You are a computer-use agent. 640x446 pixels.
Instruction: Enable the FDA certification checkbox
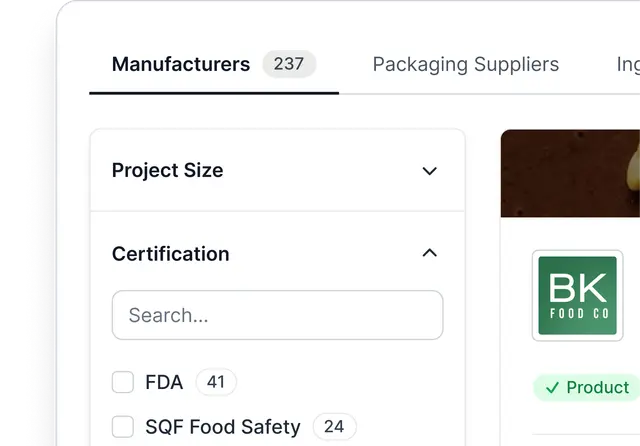[123, 382]
